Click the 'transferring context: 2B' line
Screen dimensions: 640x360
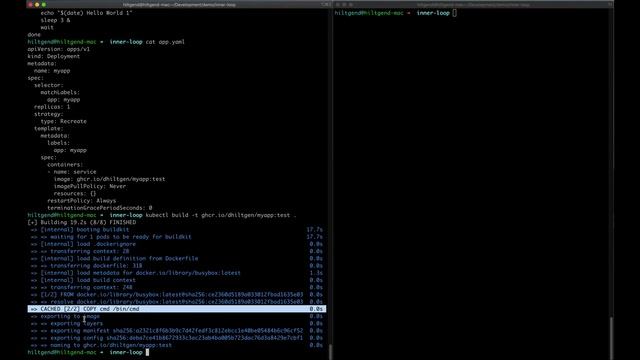click(x=80, y=251)
